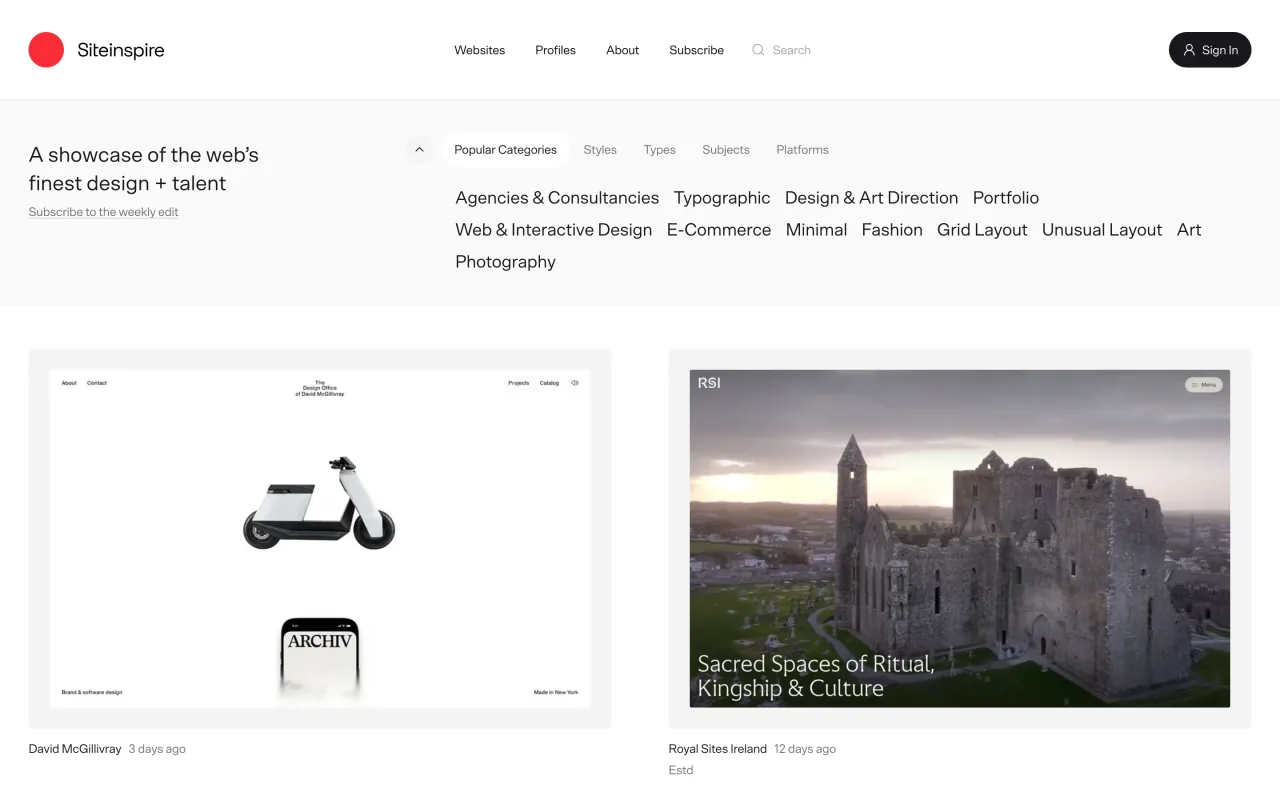Open the Unusual Layout category
Image resolution: width=1280 pixels, height=800 pixels.
pos(1102,230)
